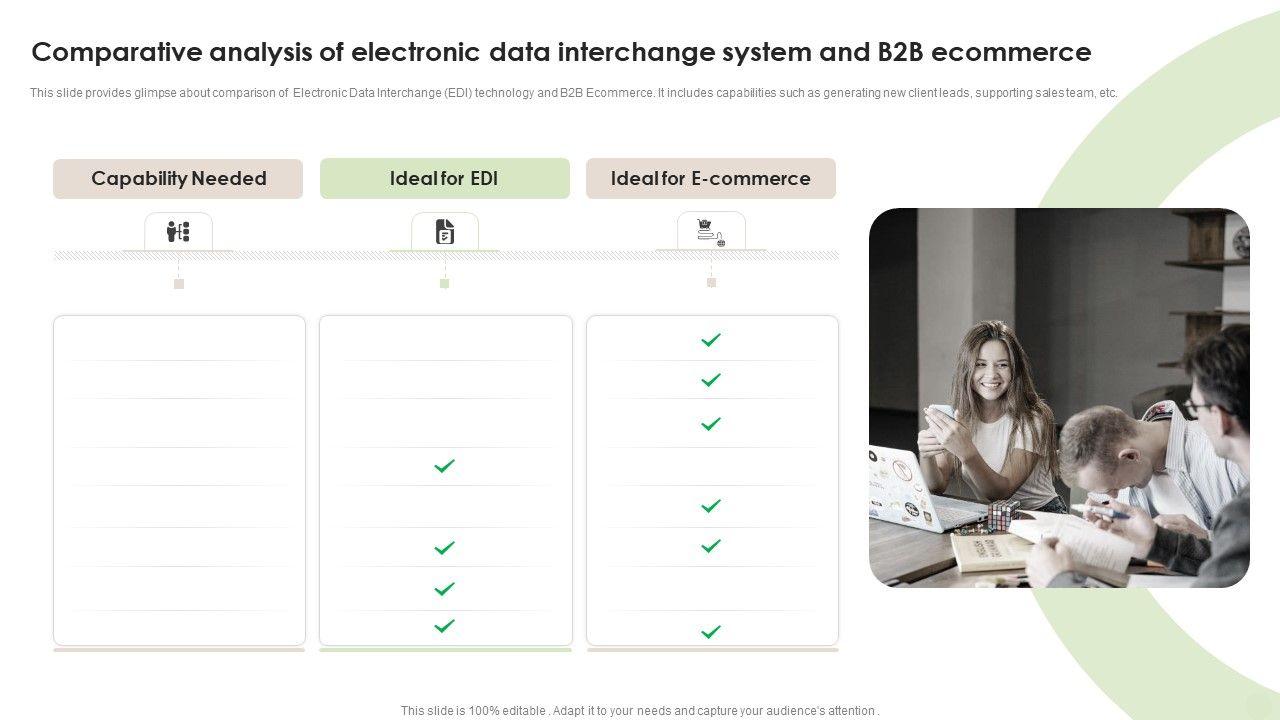Select the Ideal for EDI header
The width and height of the screenshot is (1280, 720).
point(445,179)
